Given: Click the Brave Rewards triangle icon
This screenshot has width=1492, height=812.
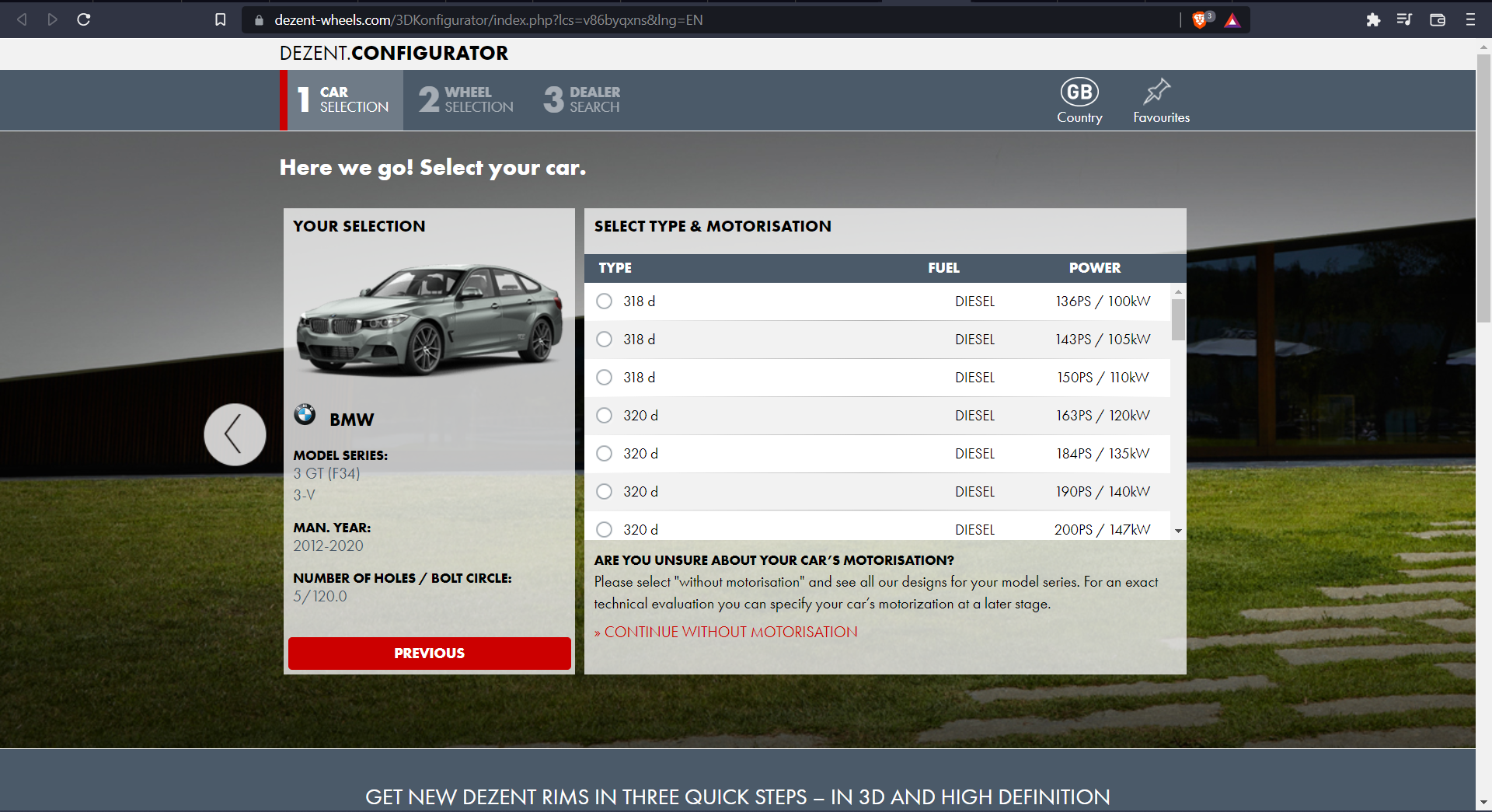Looking at the screenshot, I should click(x=1232, y=20).
